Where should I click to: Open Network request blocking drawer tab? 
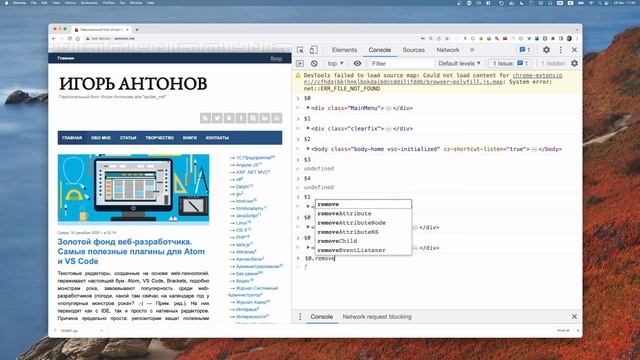377,317
